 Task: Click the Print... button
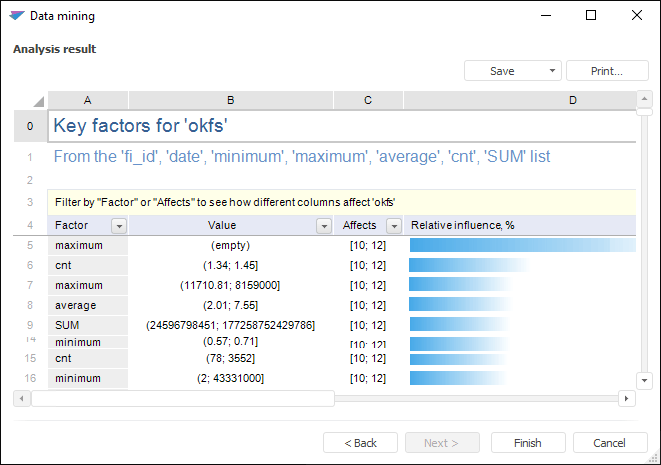(606, 71)
